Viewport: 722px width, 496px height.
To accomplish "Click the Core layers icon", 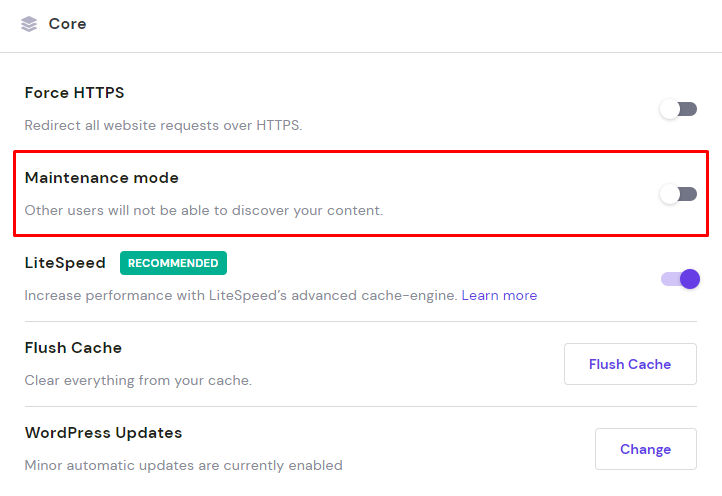I will tap(29, 24).
